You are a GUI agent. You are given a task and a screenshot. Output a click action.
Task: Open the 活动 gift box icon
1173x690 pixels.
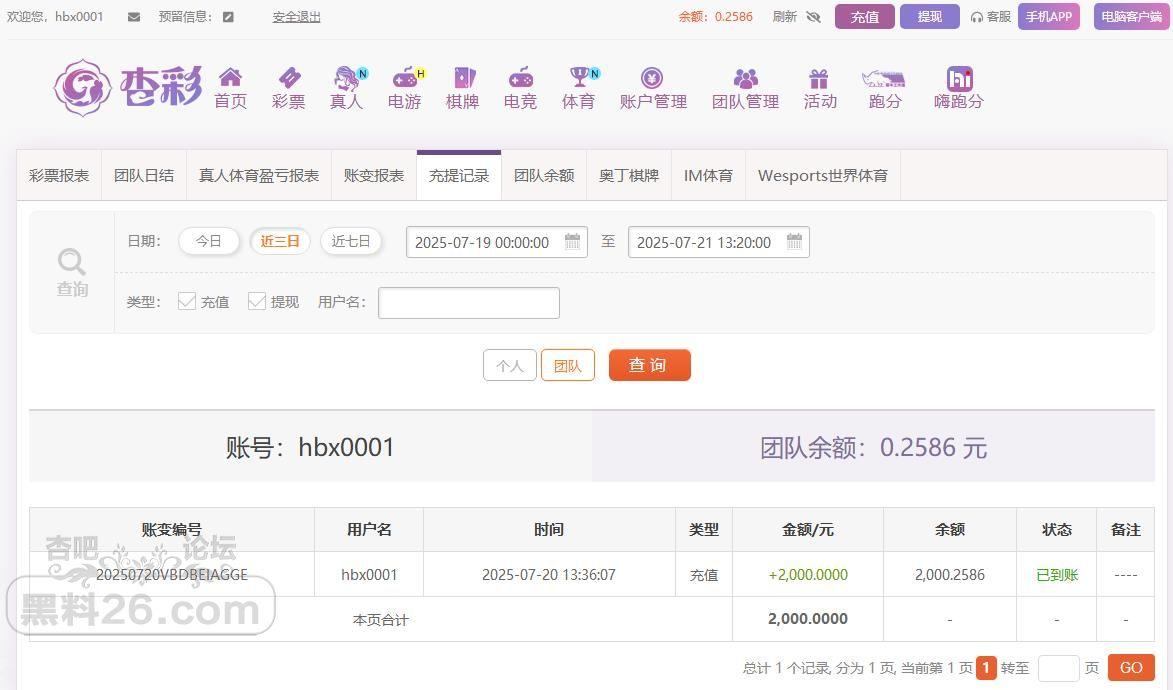click(819, 78)
